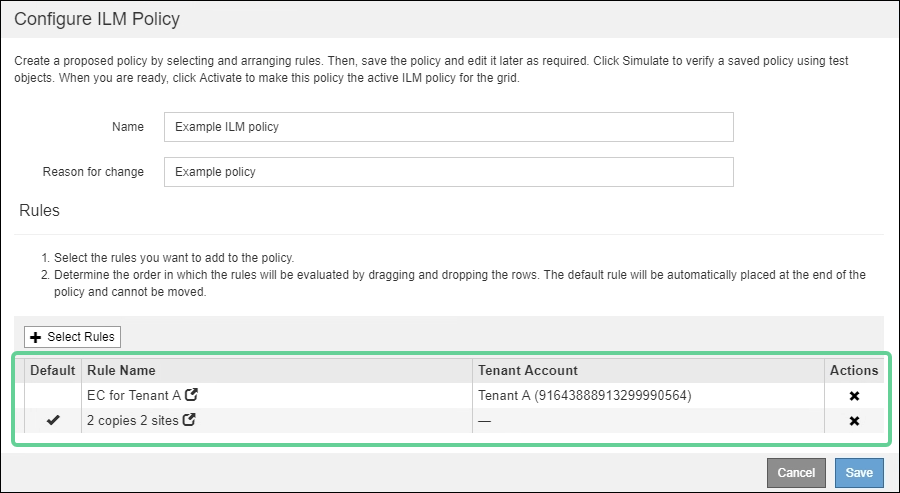
Task: Cancel the policy configuration
Action: click(796, 473)
